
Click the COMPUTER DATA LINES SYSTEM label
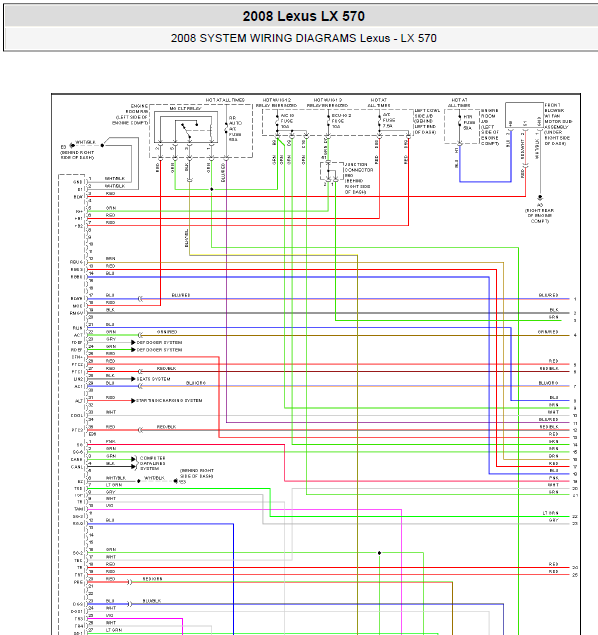[152, 463]
